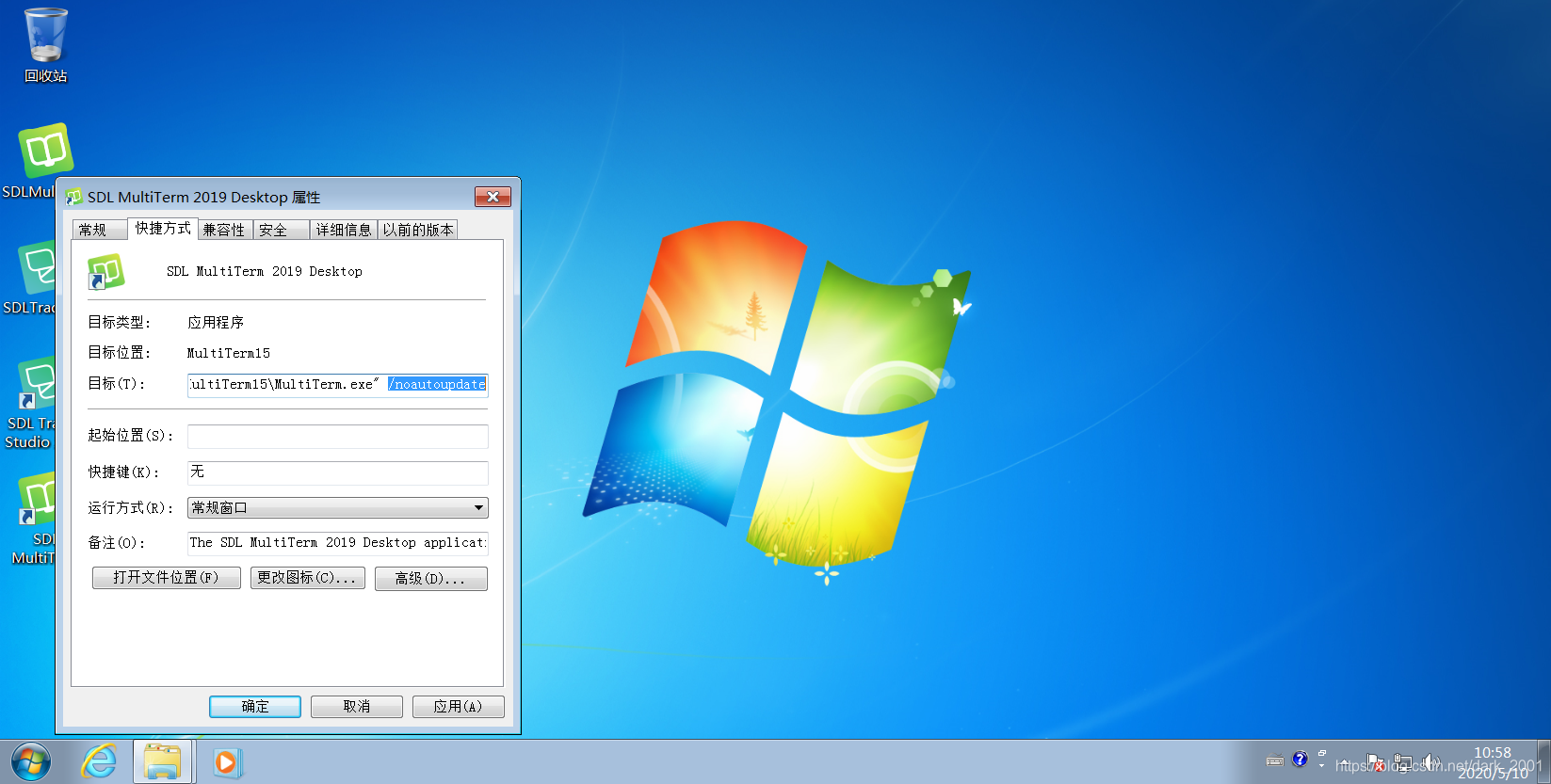Show hidden tray icons
The image size is (1551, 784).
1345,761
